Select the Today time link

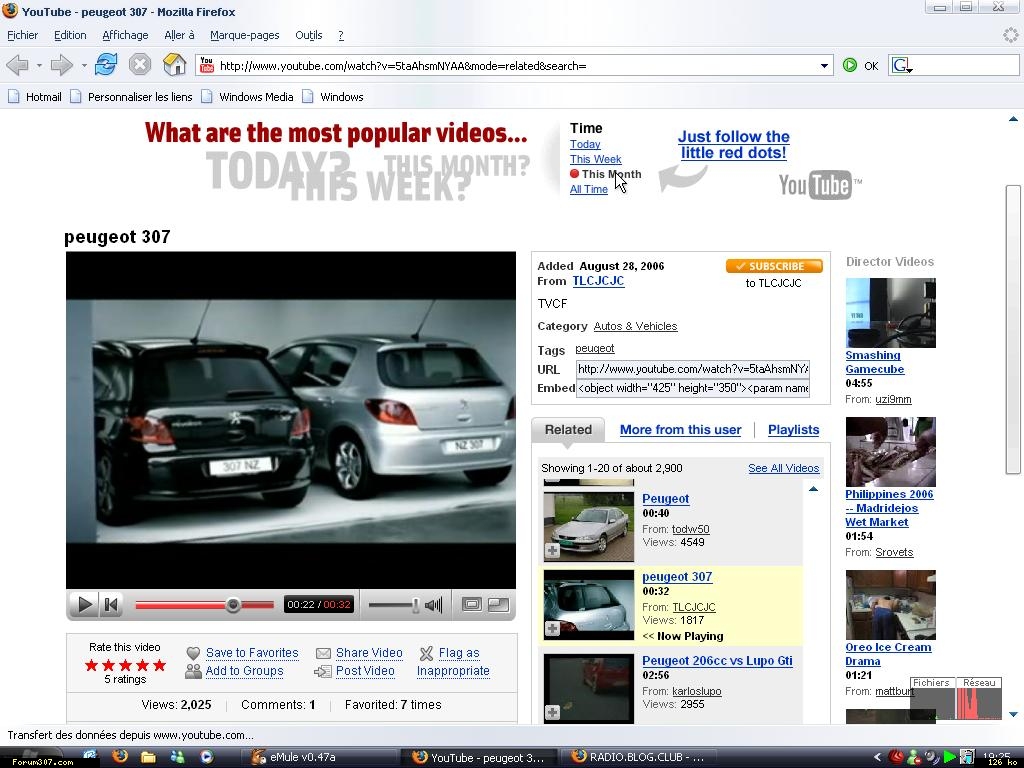pos(585,144)
